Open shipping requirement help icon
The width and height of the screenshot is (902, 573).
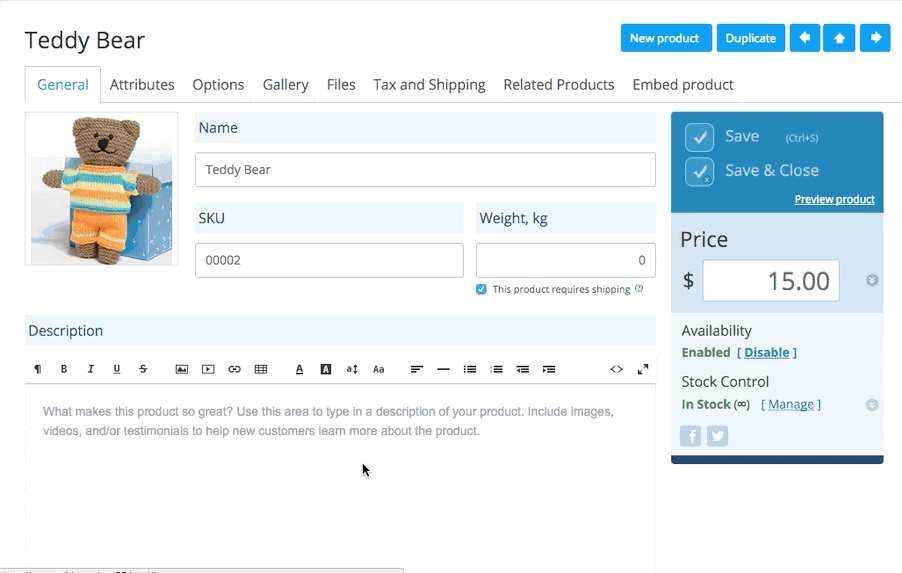click(639, 289)
